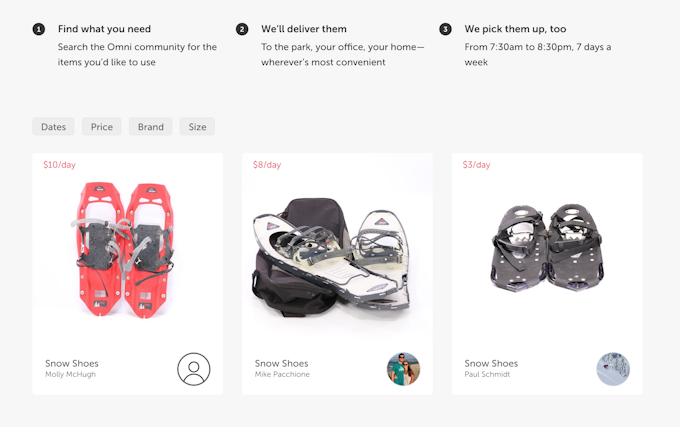The height and width of the screenshot is (427, 680).
Task: Click the $8/day price label
Action: (267, 165)
